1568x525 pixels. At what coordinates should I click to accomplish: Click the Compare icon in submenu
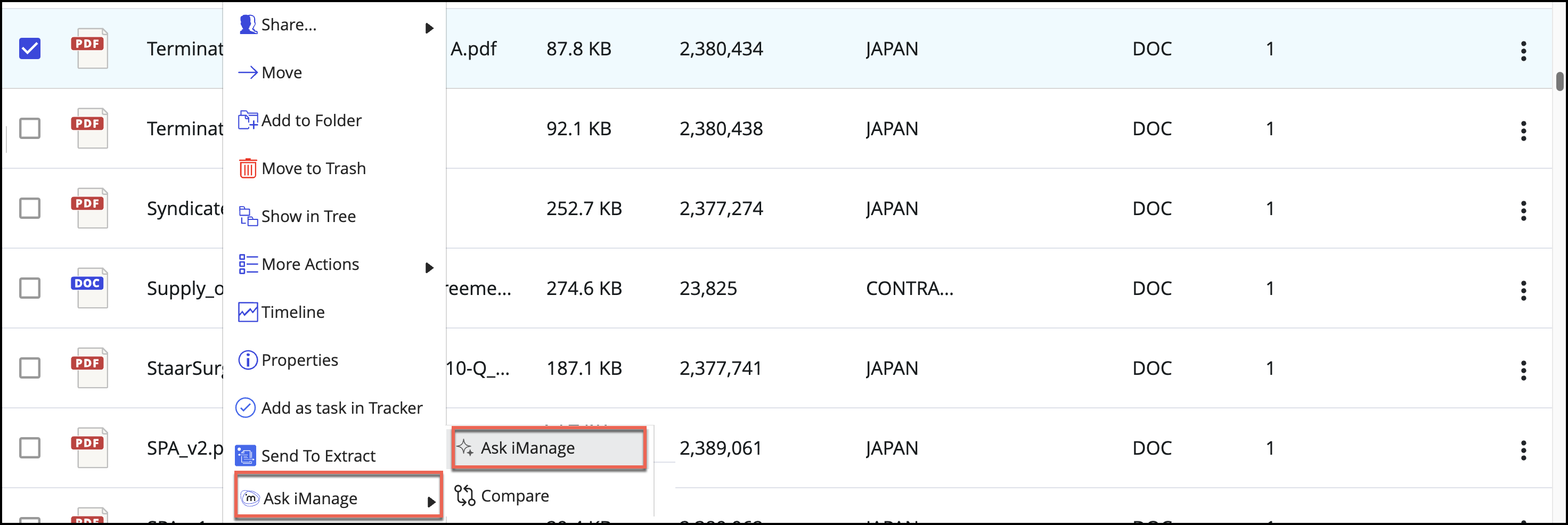[x=465, y=496]
